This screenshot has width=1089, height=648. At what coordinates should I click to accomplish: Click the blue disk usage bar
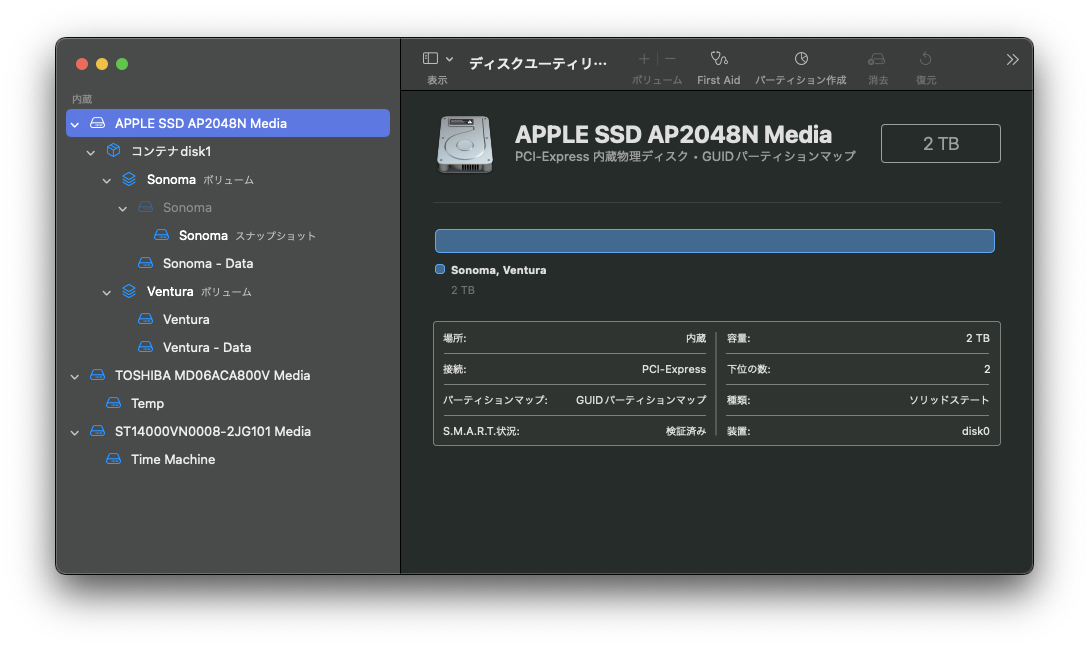[x=715, y=241]
